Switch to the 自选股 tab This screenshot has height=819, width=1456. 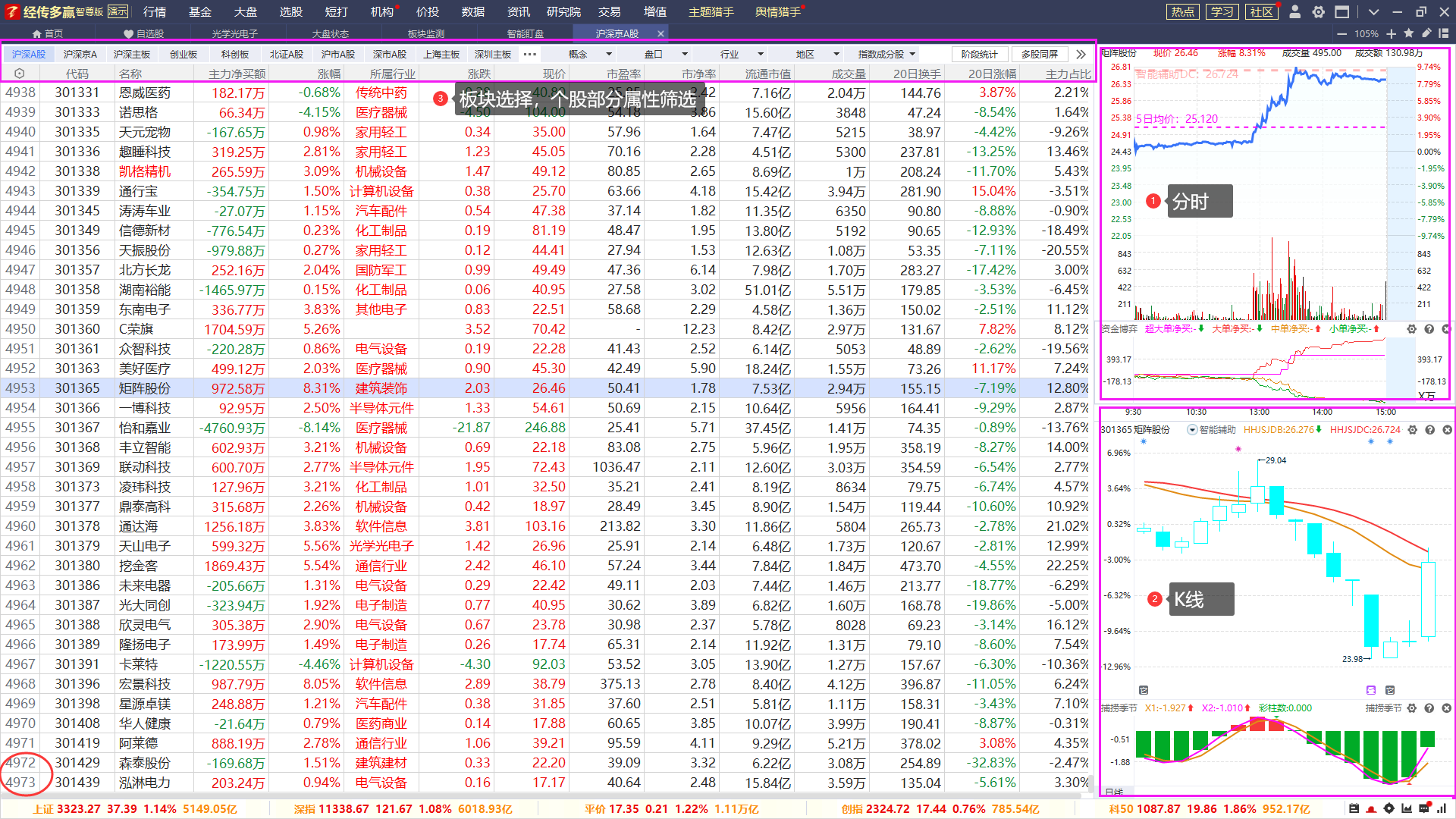(x=143, y=34)
